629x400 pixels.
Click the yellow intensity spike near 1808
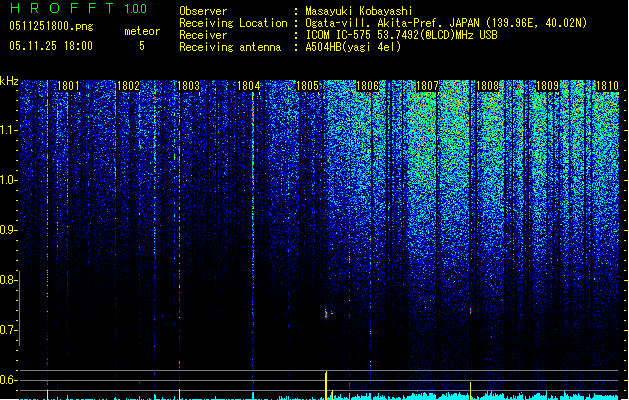[x=471, y=391]
